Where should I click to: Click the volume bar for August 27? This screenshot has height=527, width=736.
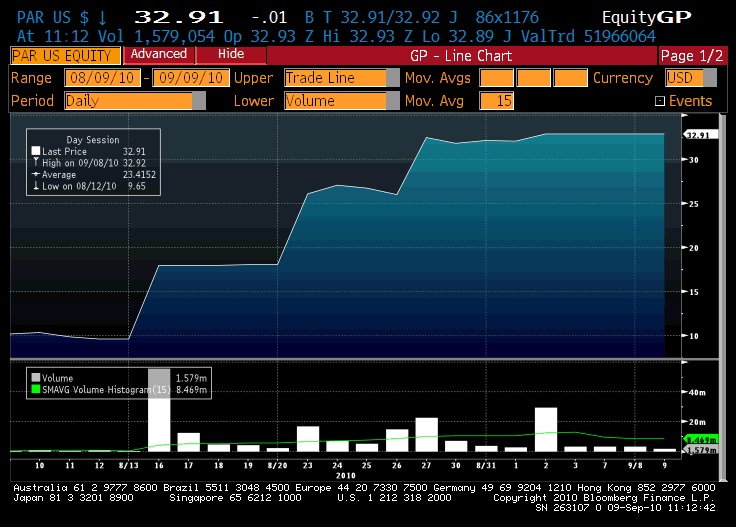[x=427, y=435]
